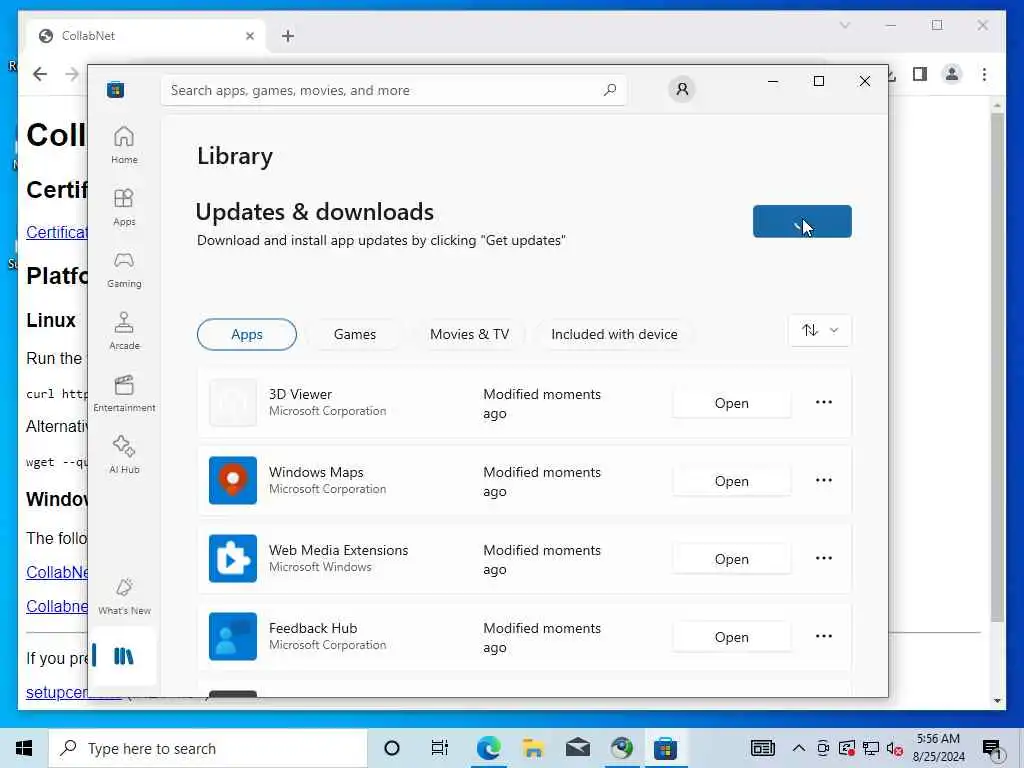
Task: Click Microsoft Store taskbar icon
Action: (x=665, y=748)
